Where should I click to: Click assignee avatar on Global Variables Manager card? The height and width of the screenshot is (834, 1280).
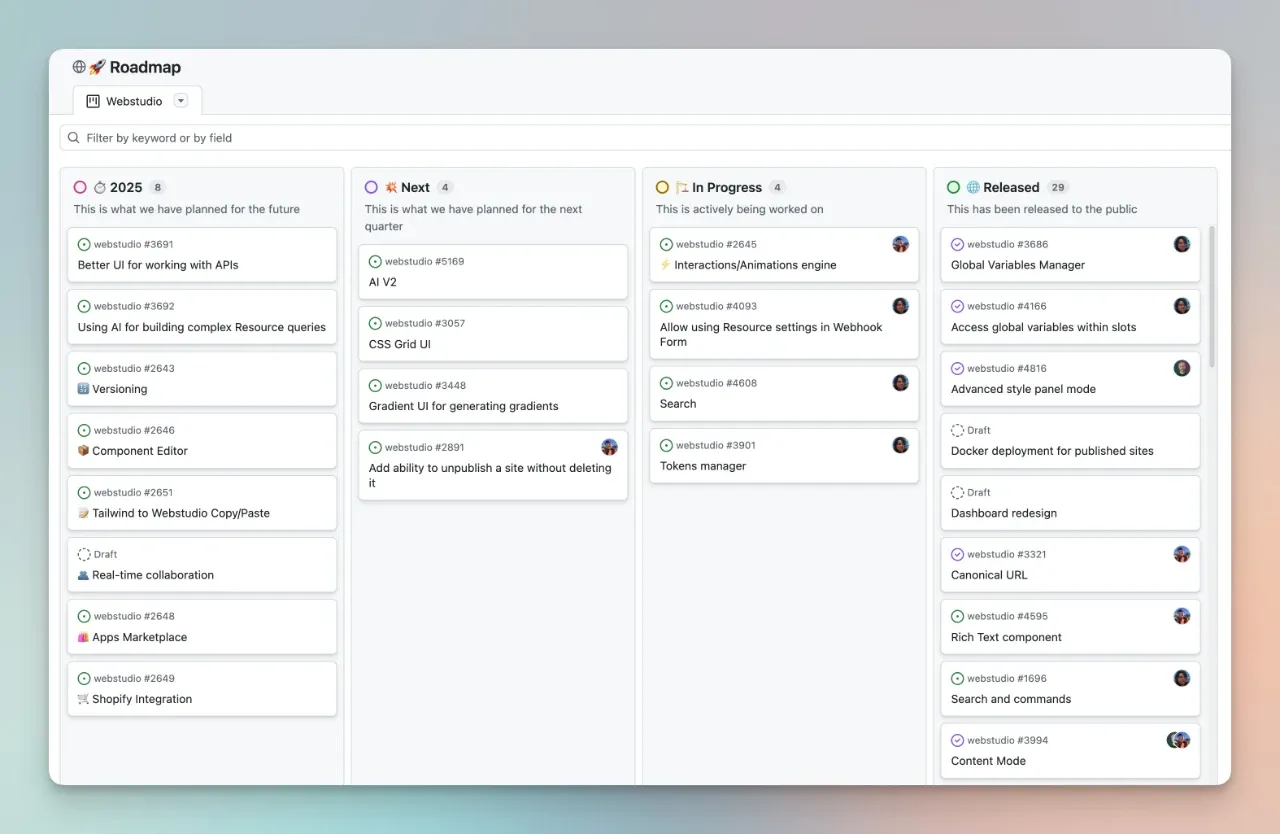(x=1182, y=244)
